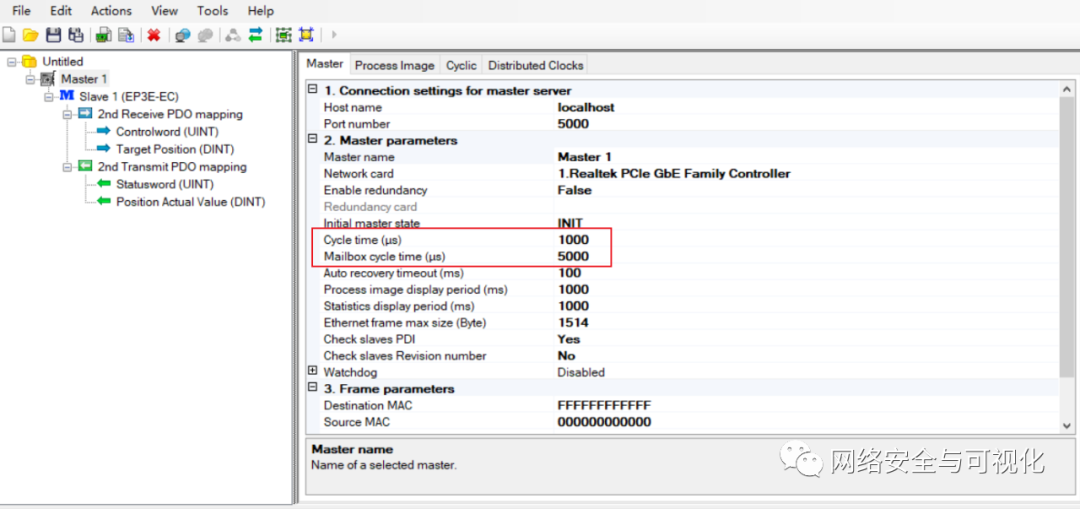Open the Process Image tab
This screenshot has height=509, width=1080.
point(394,65)
